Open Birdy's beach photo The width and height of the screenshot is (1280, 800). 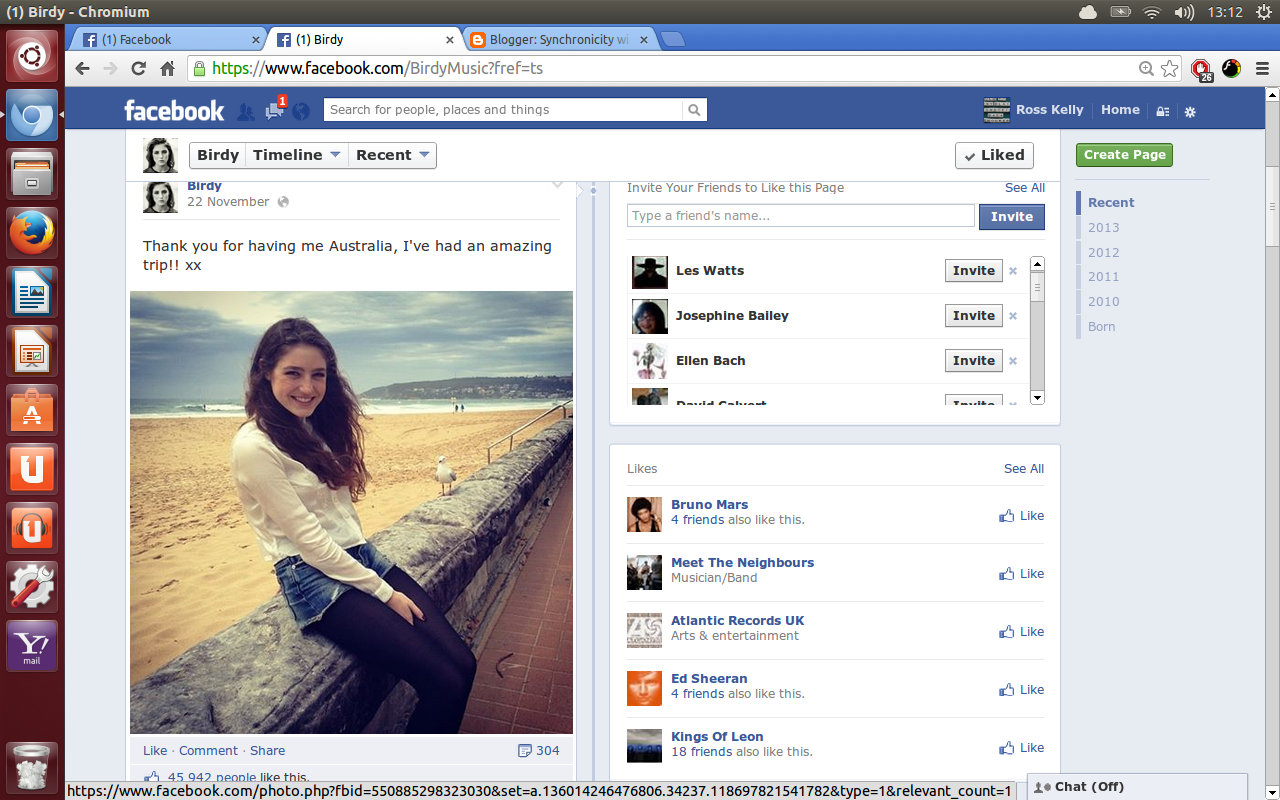pyautogui.click(x=351, y=513)
